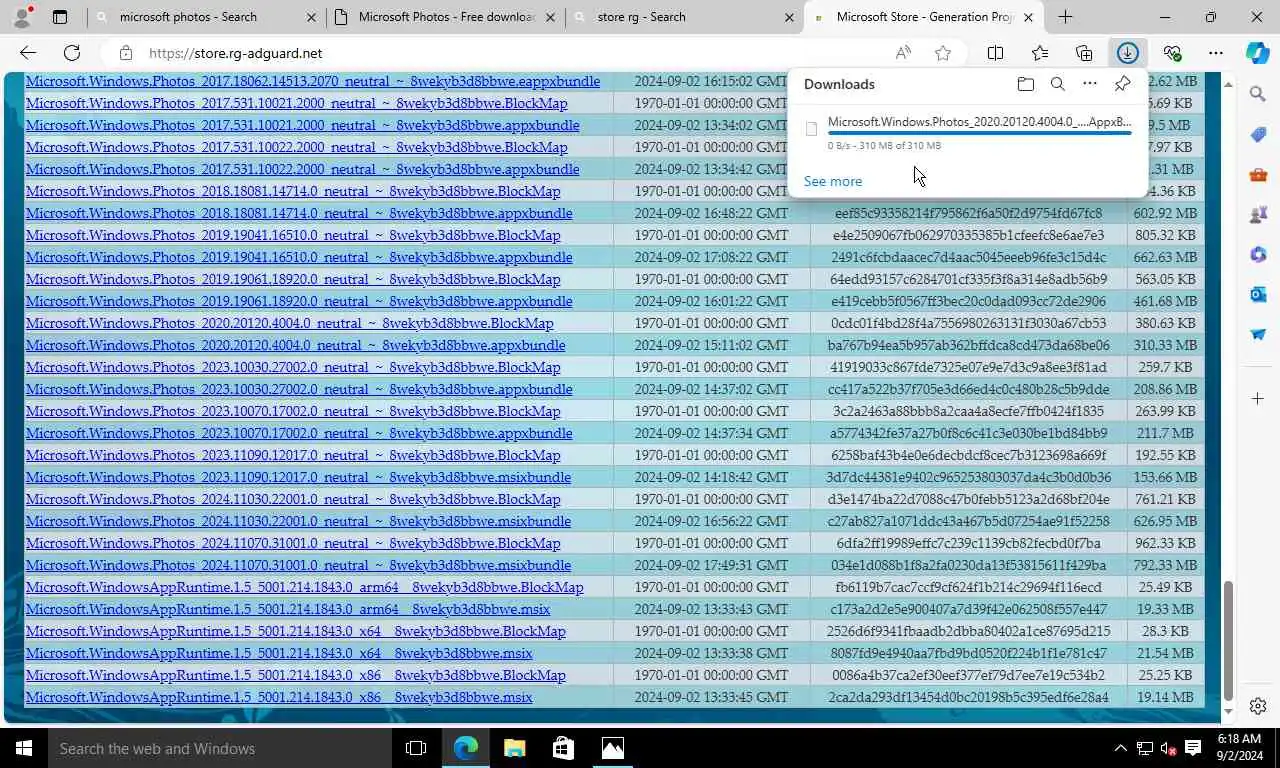Open the Copilot sidebar

click(1258, 53)
